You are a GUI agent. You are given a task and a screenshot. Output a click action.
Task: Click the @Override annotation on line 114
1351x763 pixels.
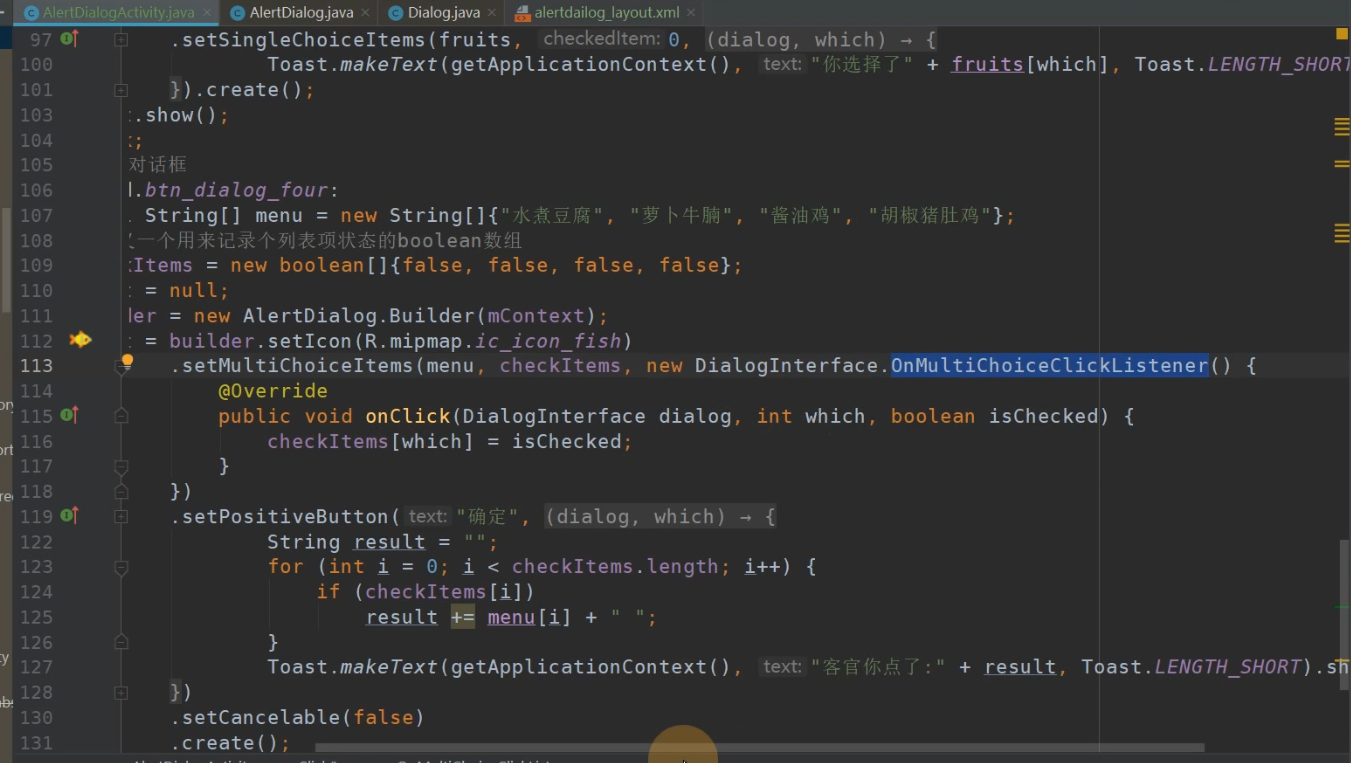click(x=273, y=391)
